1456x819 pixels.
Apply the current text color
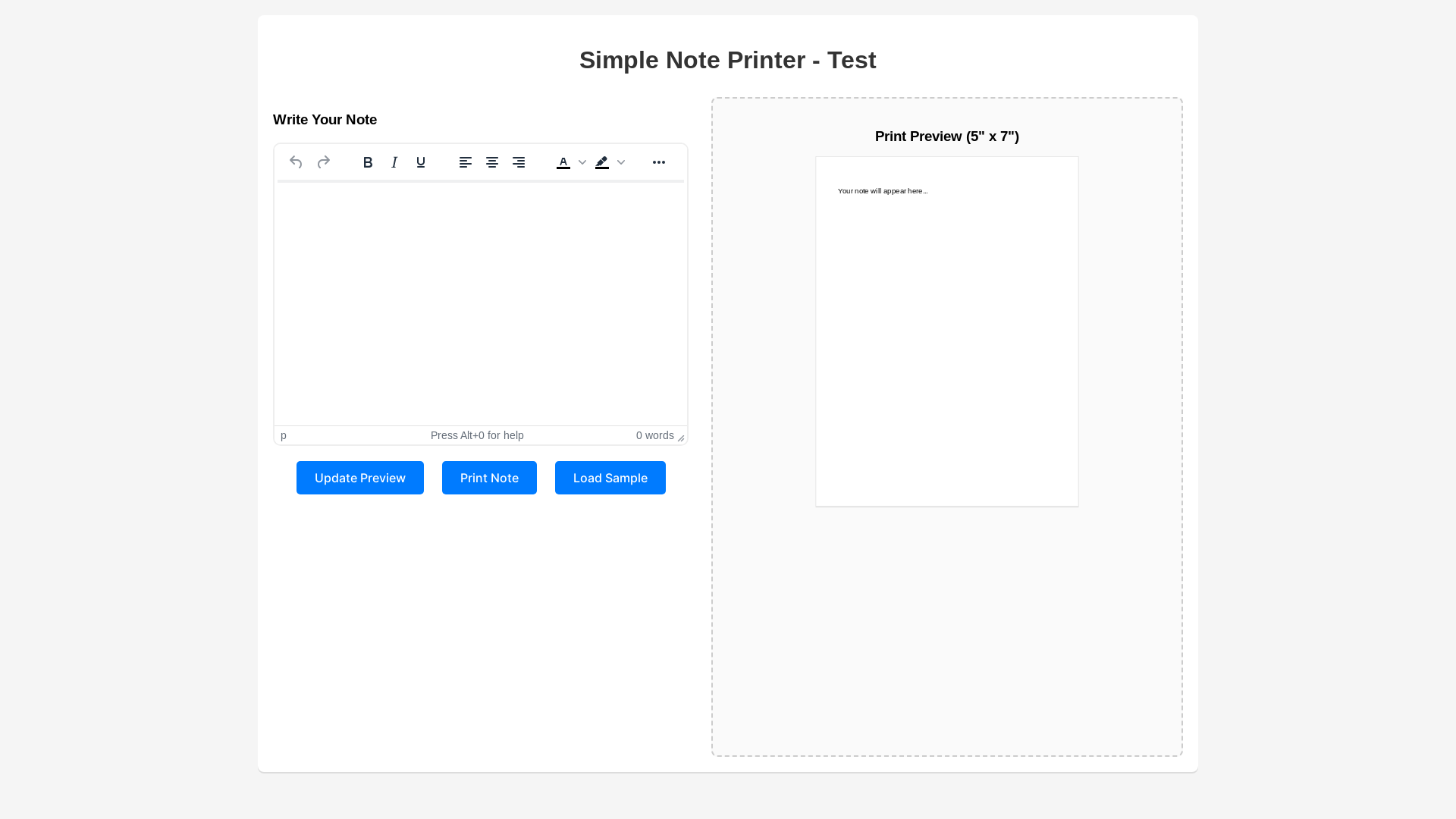563,162
